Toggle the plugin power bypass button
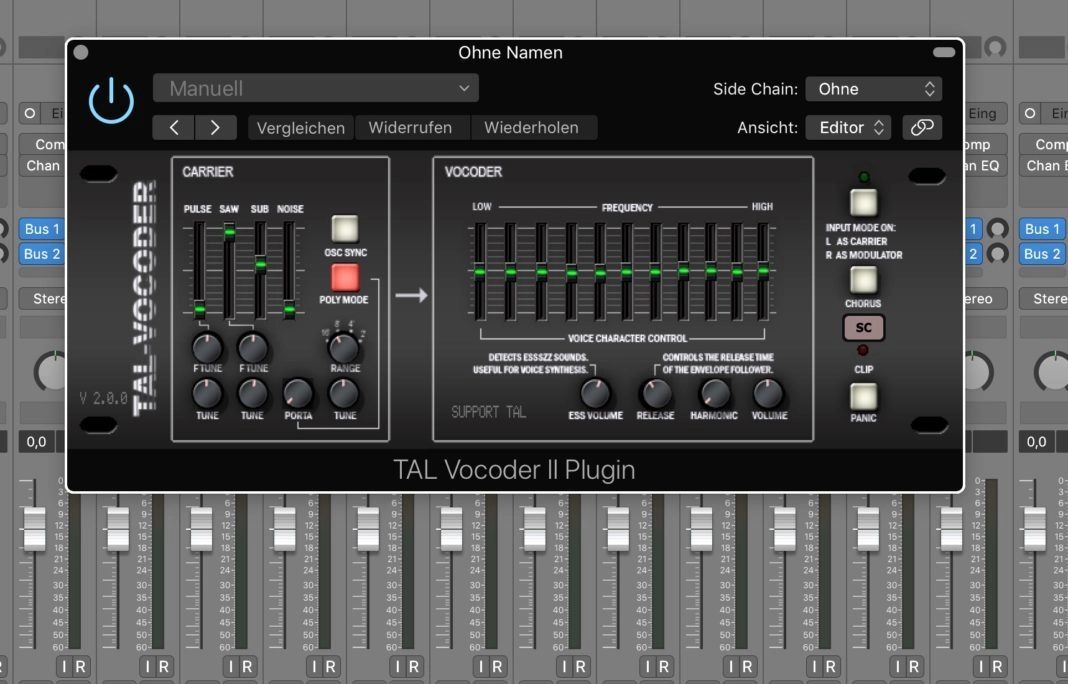 pyautogui.click(x=111, y=101)
